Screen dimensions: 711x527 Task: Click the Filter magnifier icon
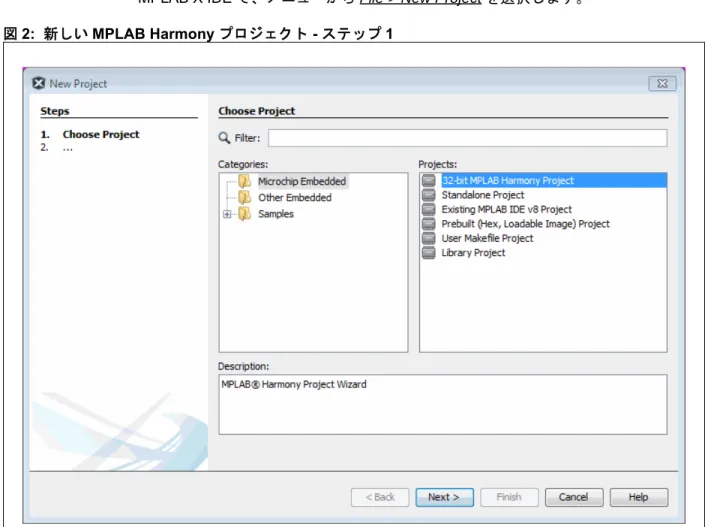(x=224, y=138)
